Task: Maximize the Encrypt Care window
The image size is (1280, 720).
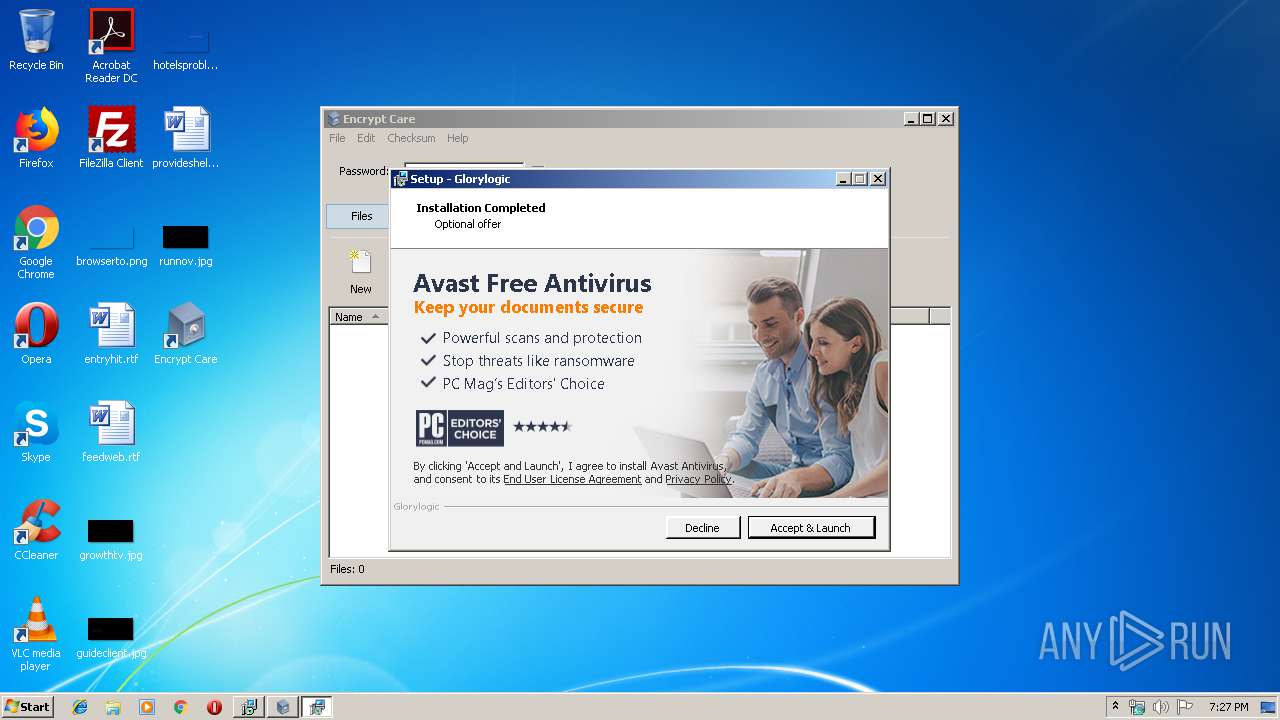Action: coord(927,119)
